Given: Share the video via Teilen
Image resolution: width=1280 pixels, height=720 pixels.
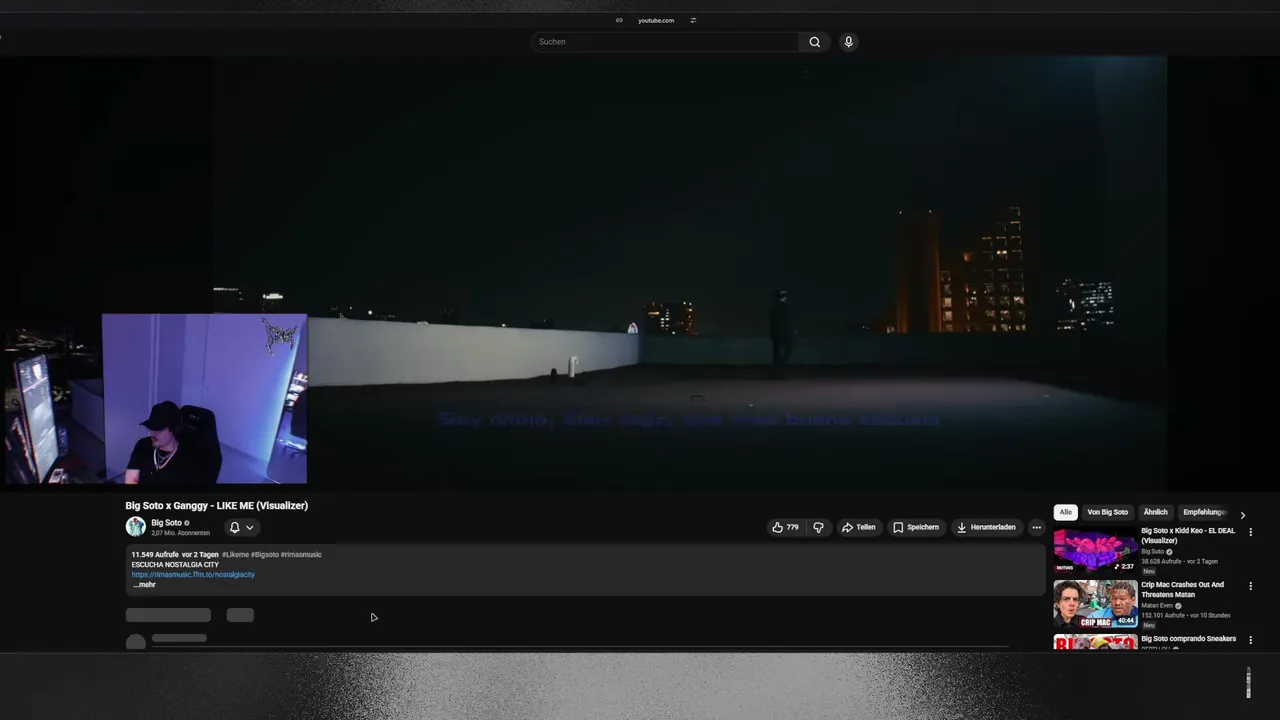Looking at the screenshot, I should pyautogui.click(x=858, y=527).
